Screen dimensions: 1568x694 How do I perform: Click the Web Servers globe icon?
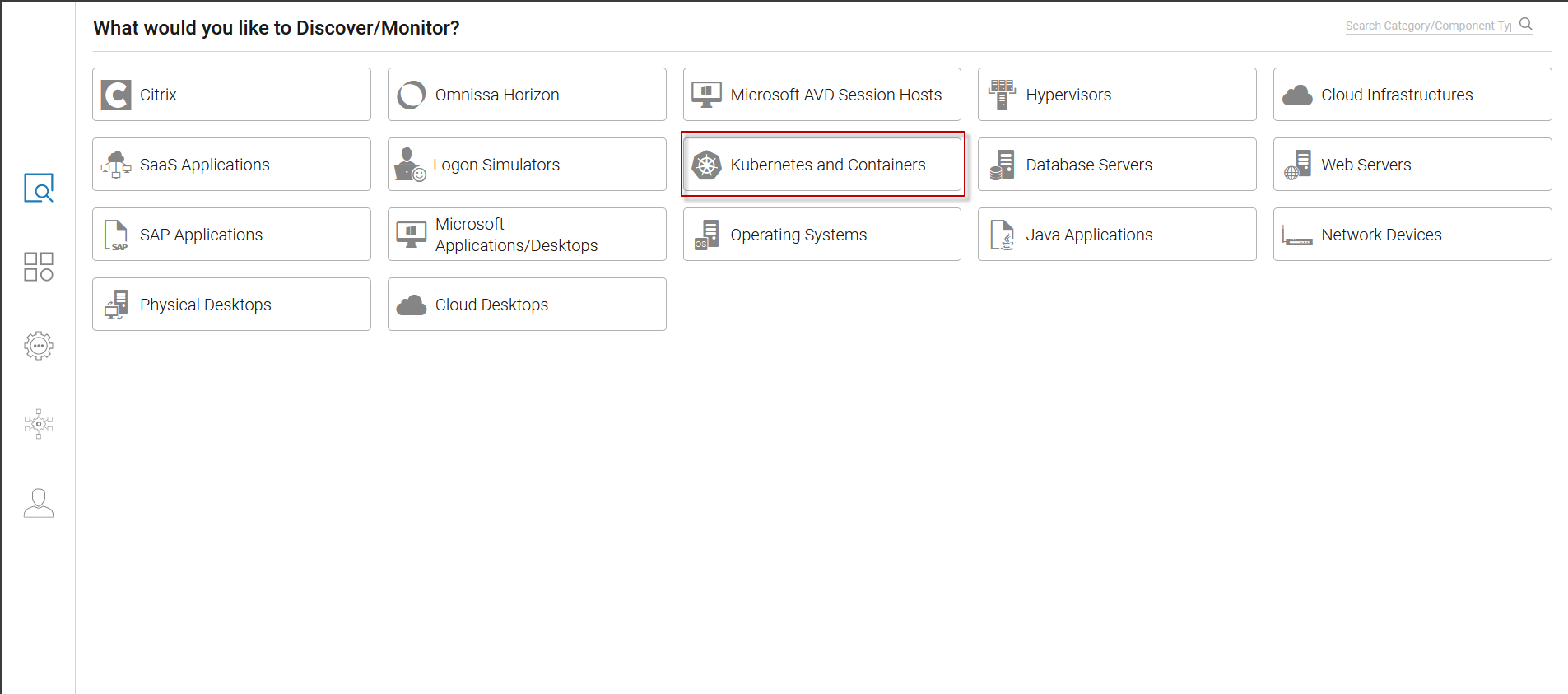1297,165
